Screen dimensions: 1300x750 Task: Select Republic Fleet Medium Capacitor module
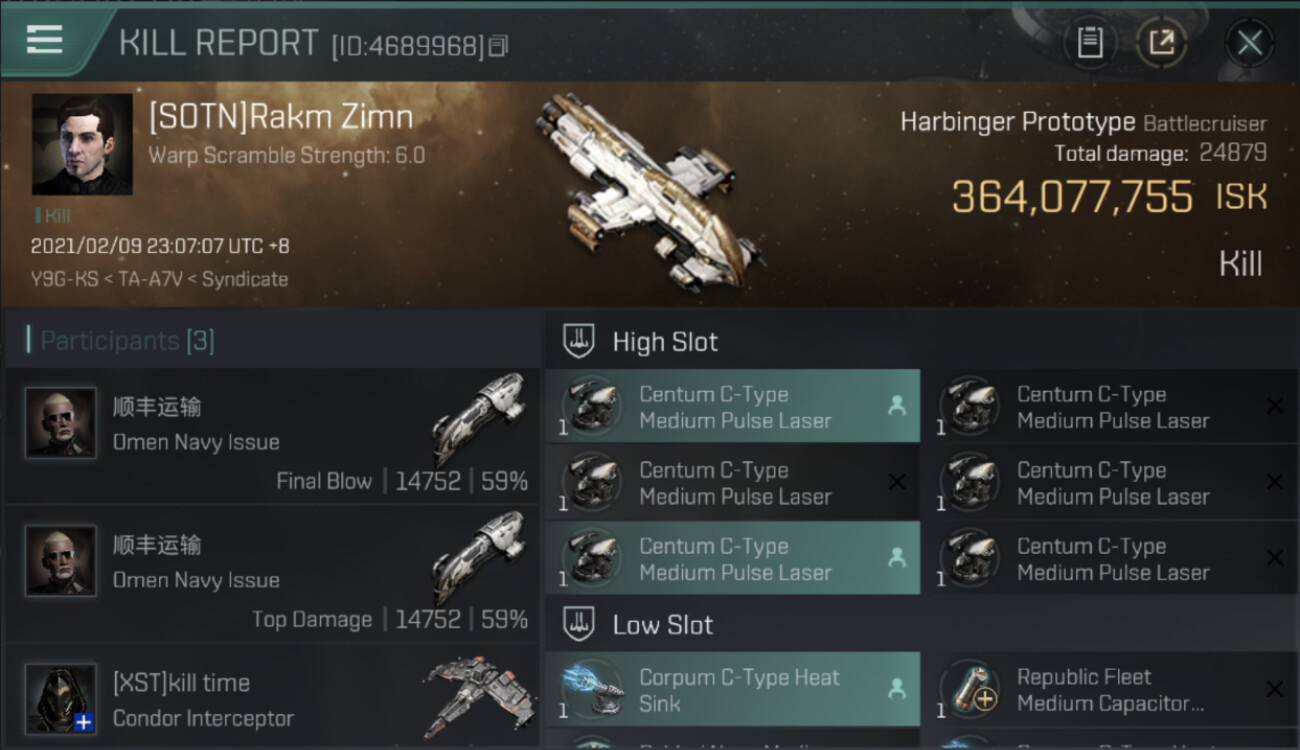[x=1110, y=689]
